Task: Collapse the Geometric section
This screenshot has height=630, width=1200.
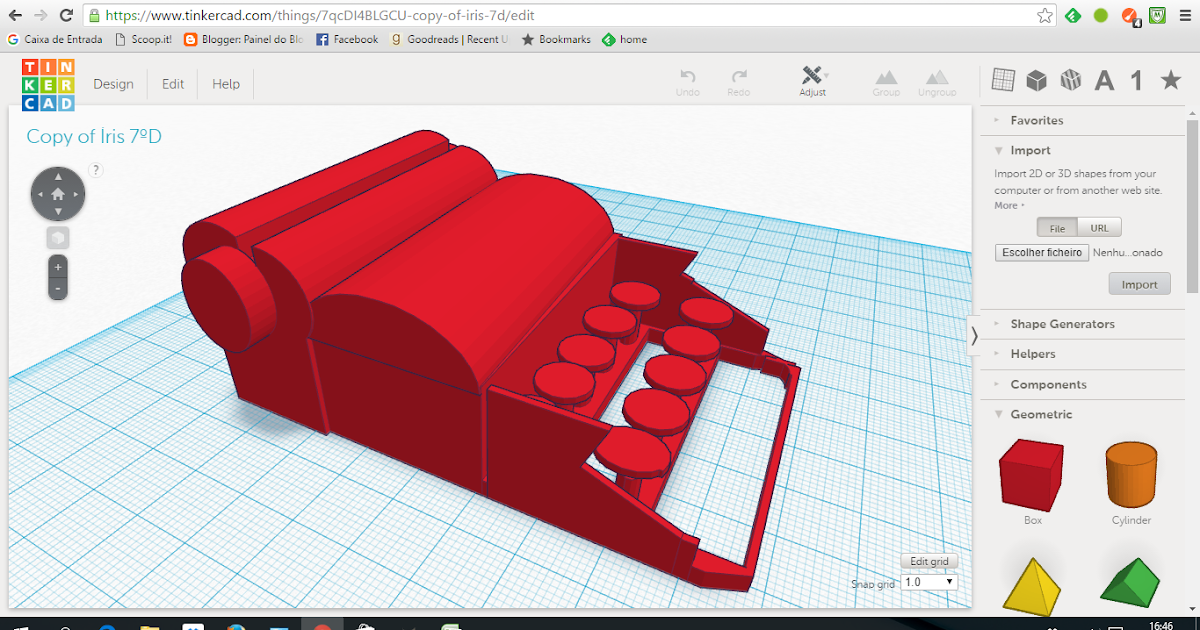Action: [x=1043, y=413]
